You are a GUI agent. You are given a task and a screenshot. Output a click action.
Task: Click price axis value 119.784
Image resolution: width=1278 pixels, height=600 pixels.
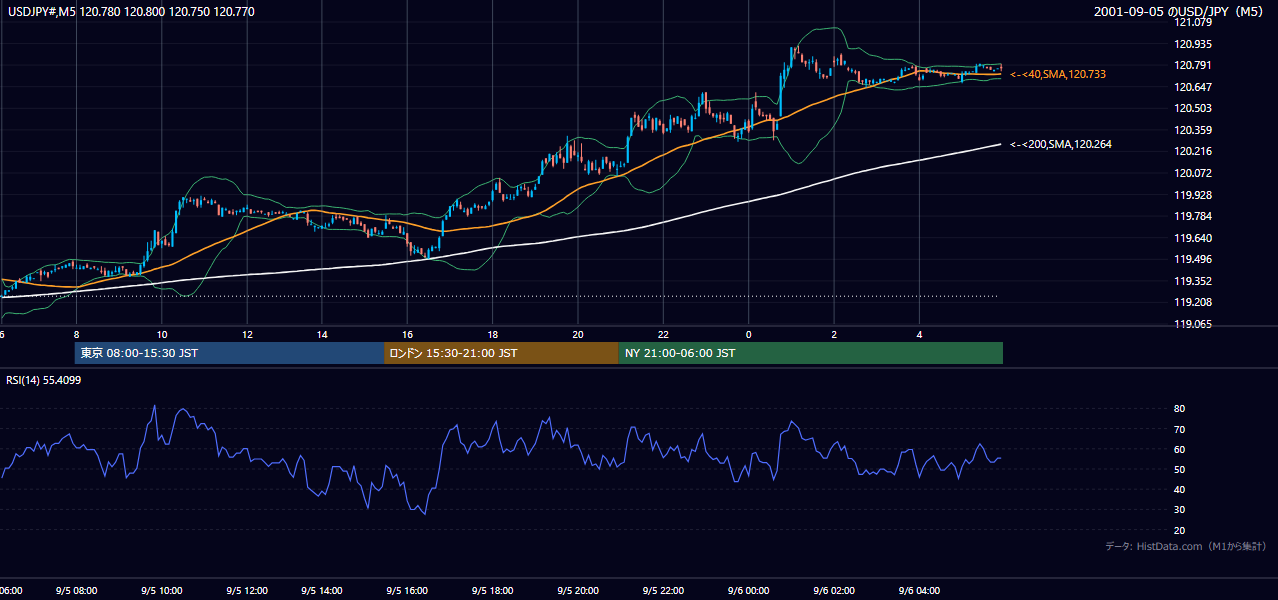click(x=1194, y=216)
